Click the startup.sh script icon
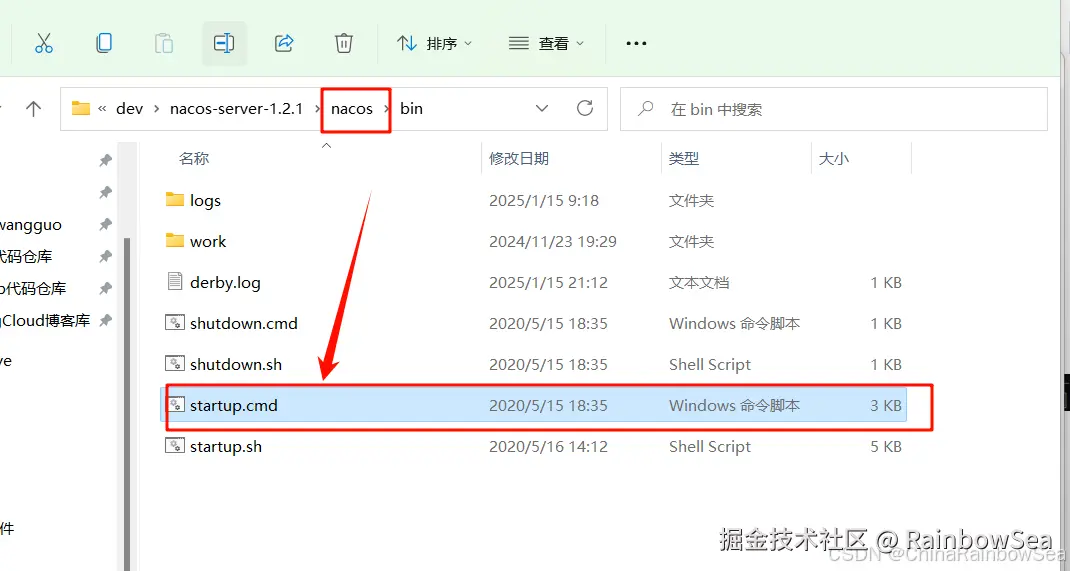This screenshot has width=1070, height=571. coord(175,445)
